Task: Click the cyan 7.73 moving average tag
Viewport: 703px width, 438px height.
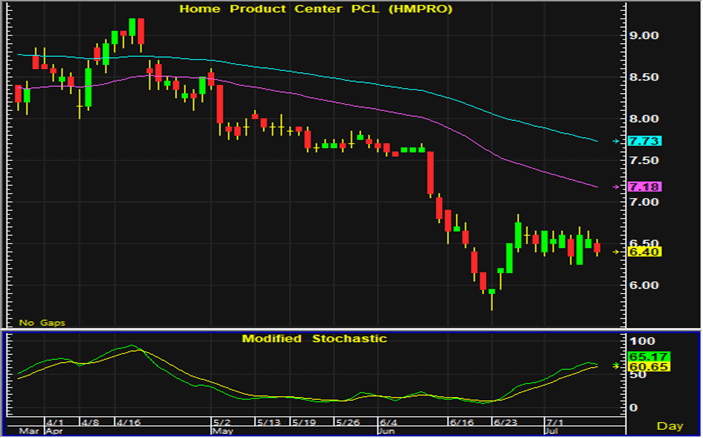Action: pyautogui.click(x=641, y=142)
